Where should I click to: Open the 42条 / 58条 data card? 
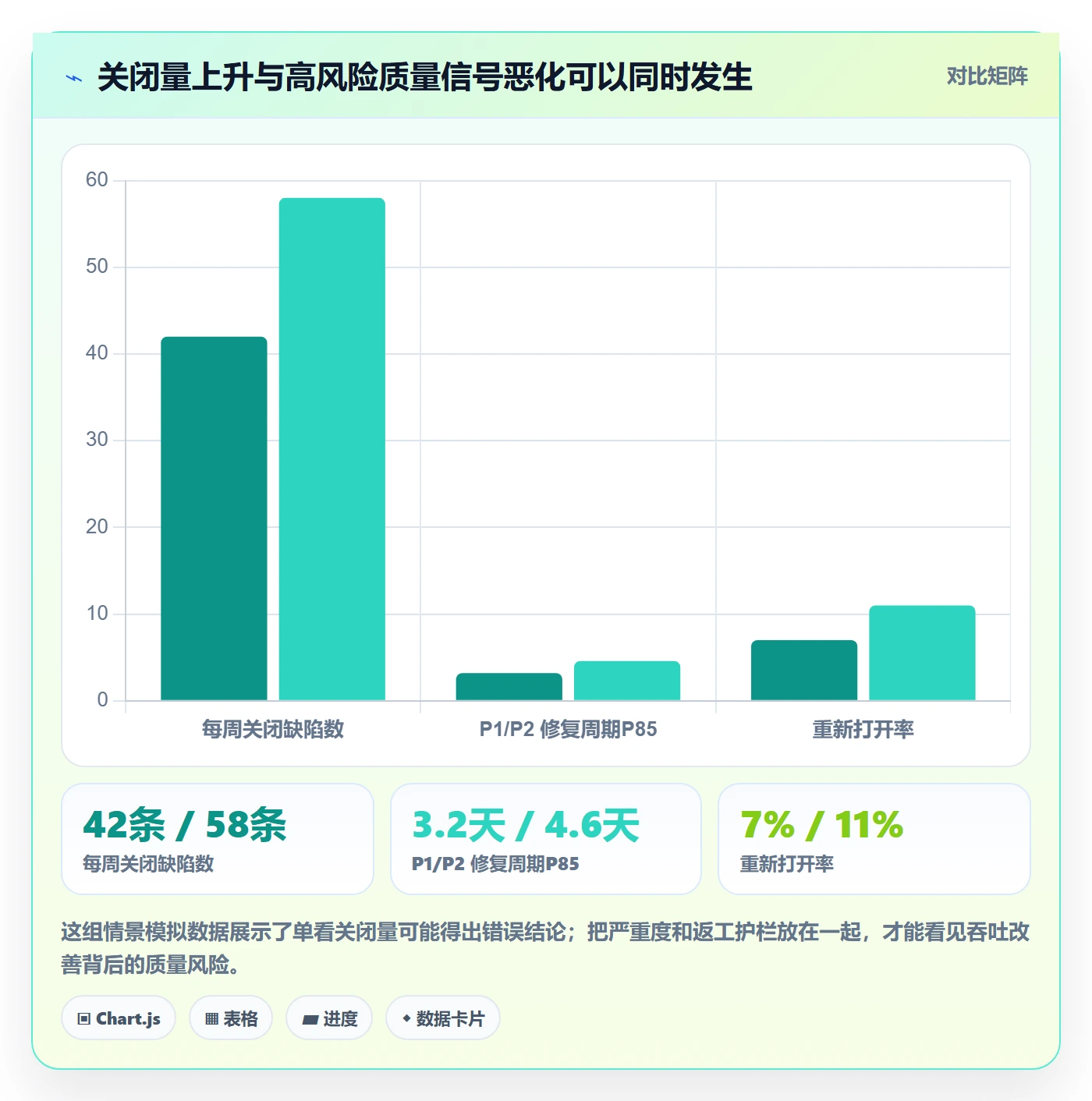218,839
